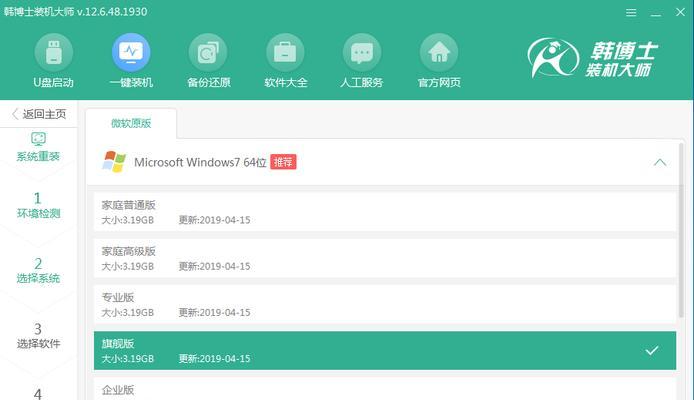Image resolution: width=694 pixels, height=400 pixels.
Task: Go to step 1 环境检测
Action: (x=39, y=205)
